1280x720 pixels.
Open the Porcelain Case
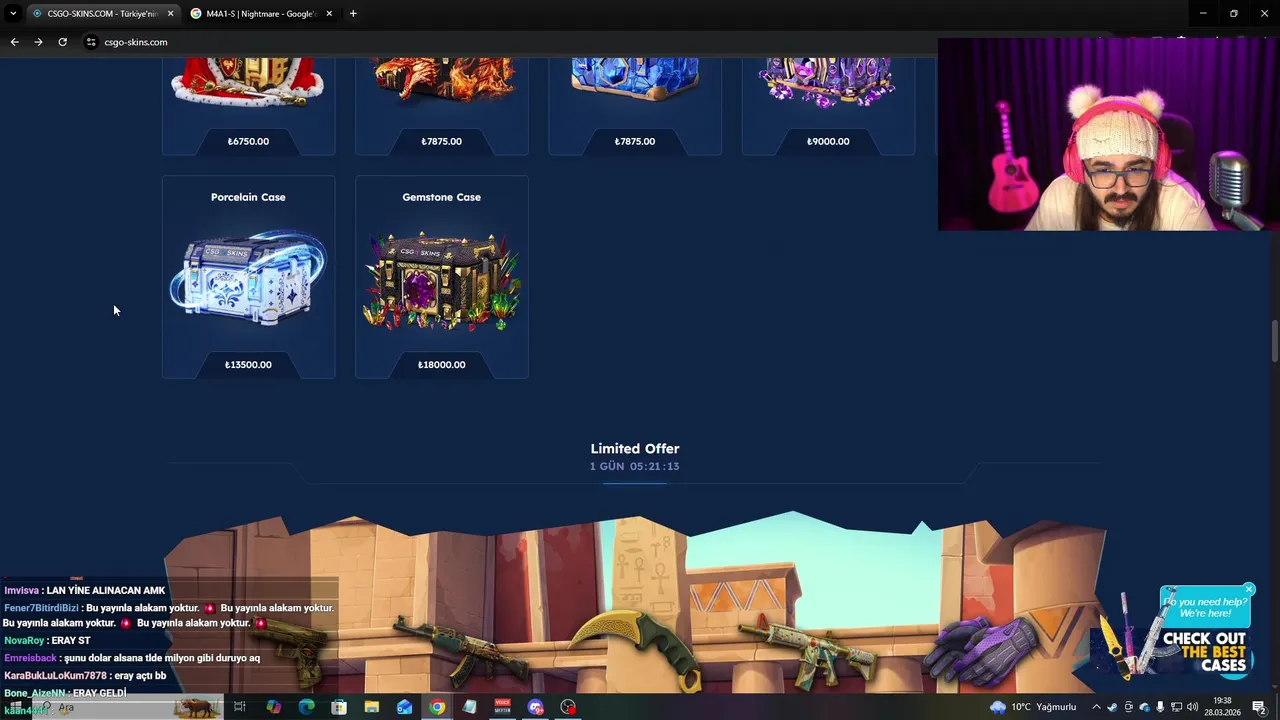click(248, 277)
